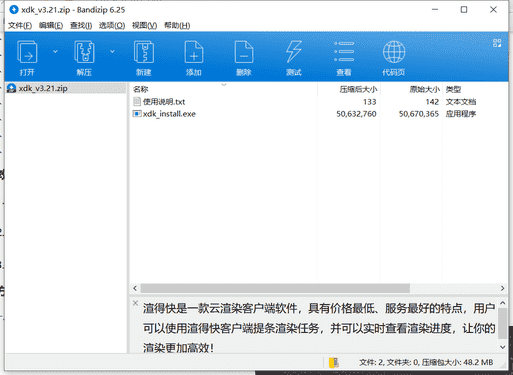Viewport: 513px width, 375px height.
Task: Sort by the 名称 column header
Action: point(224,89)
